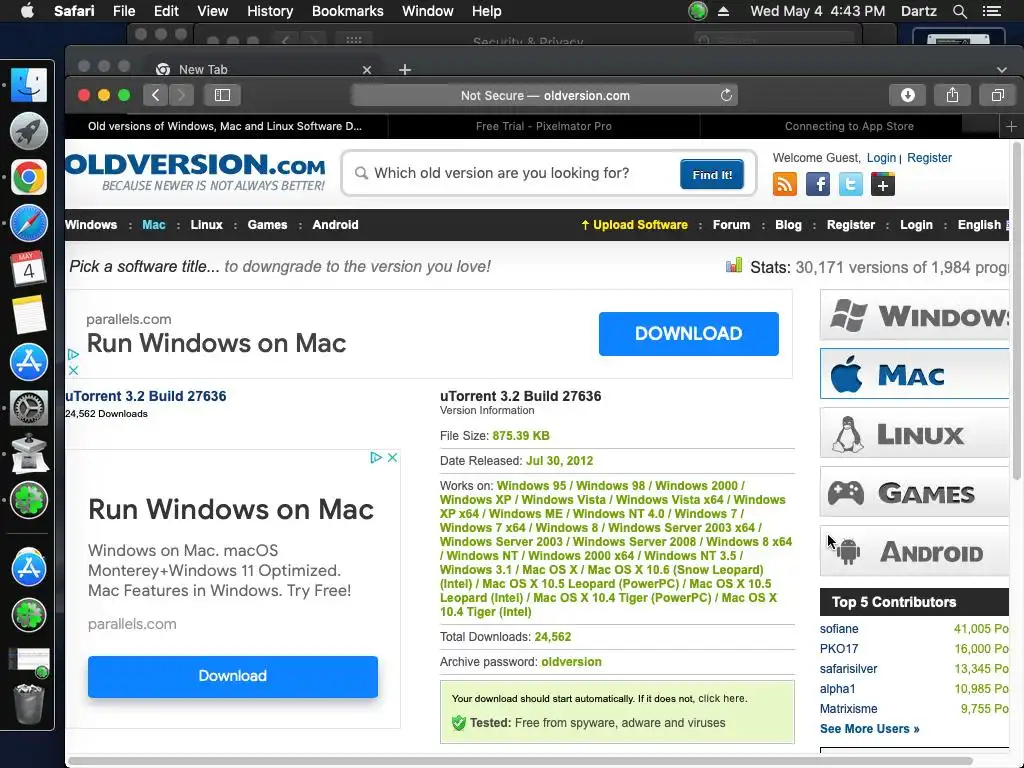Select the Games category panel button
The image size is (1024, 768).
tap(914, 492)
